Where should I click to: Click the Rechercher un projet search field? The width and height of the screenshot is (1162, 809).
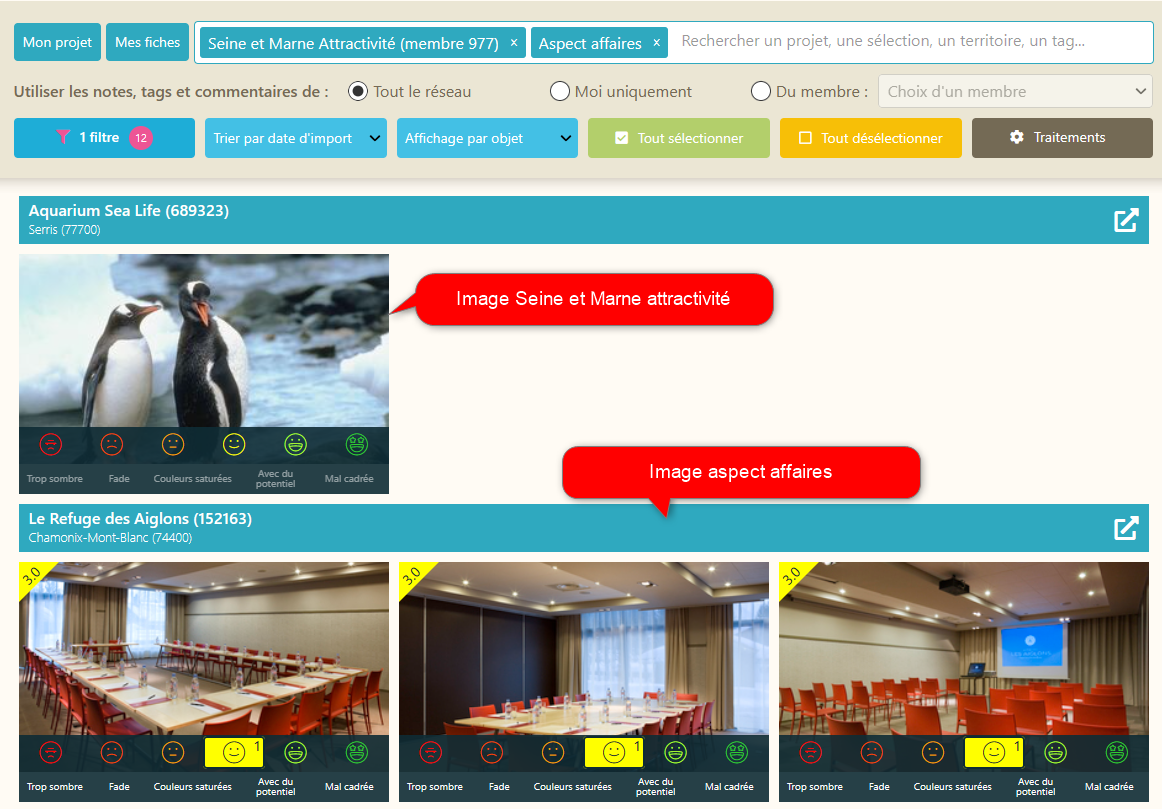click(x=912, y=41)
